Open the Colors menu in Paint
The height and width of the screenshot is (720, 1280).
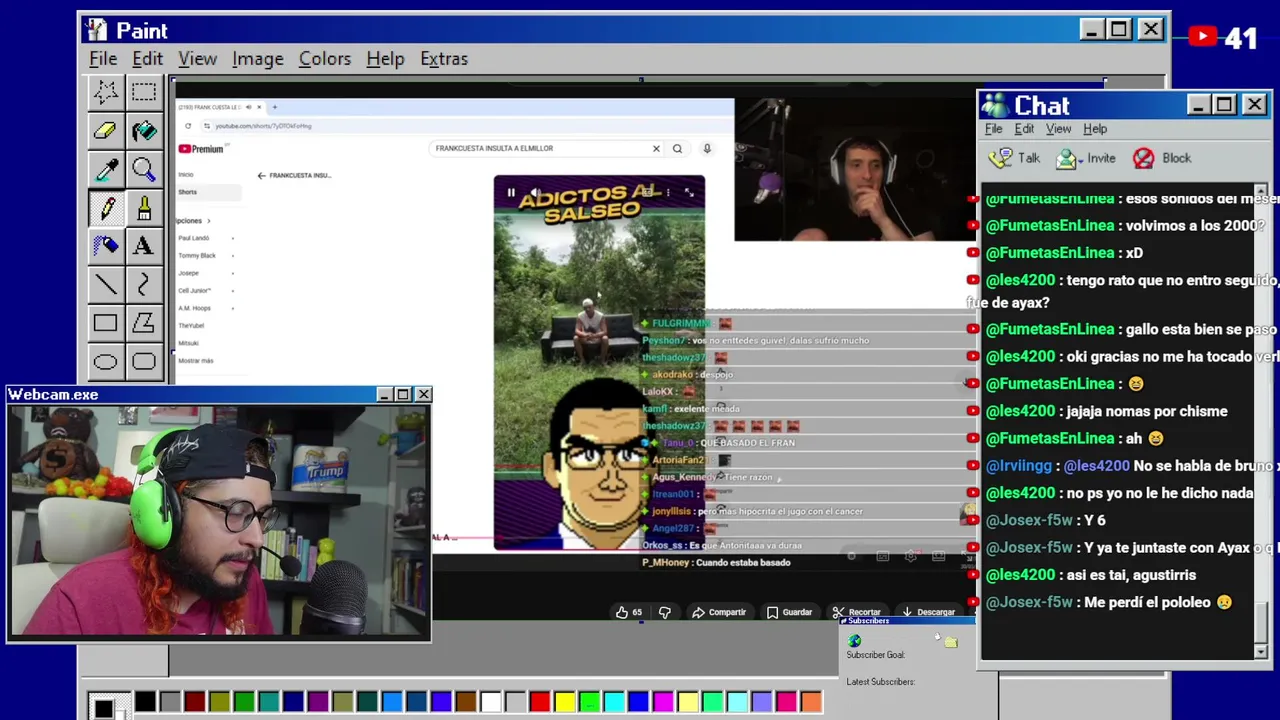(x=325, y=59)
